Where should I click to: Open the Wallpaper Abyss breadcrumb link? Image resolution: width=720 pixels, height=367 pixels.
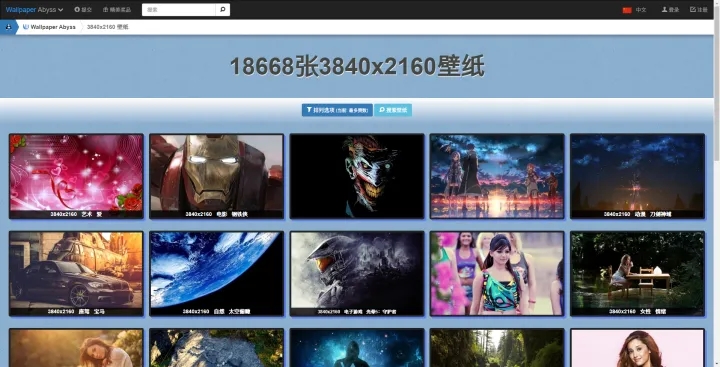pos(49,27)
